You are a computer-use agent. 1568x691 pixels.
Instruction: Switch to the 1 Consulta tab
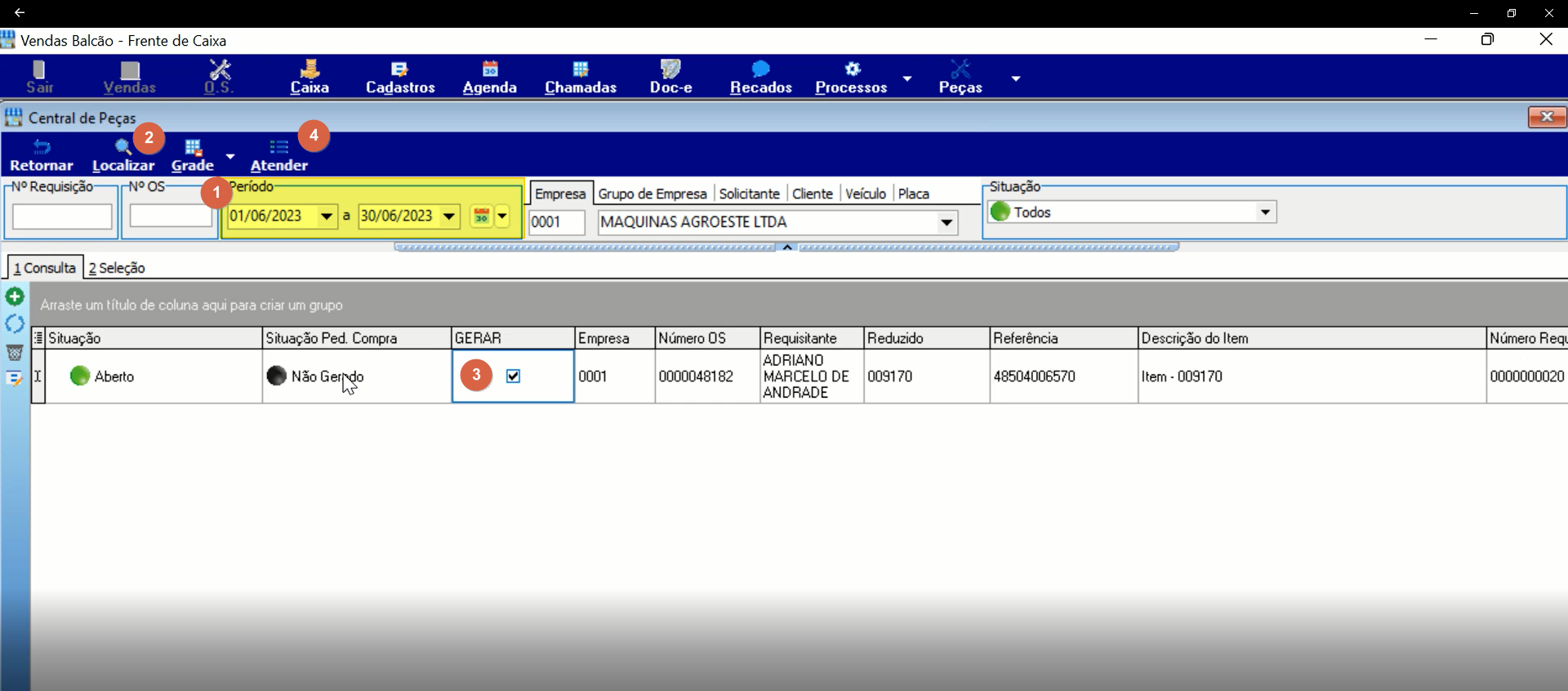point(45,268)
